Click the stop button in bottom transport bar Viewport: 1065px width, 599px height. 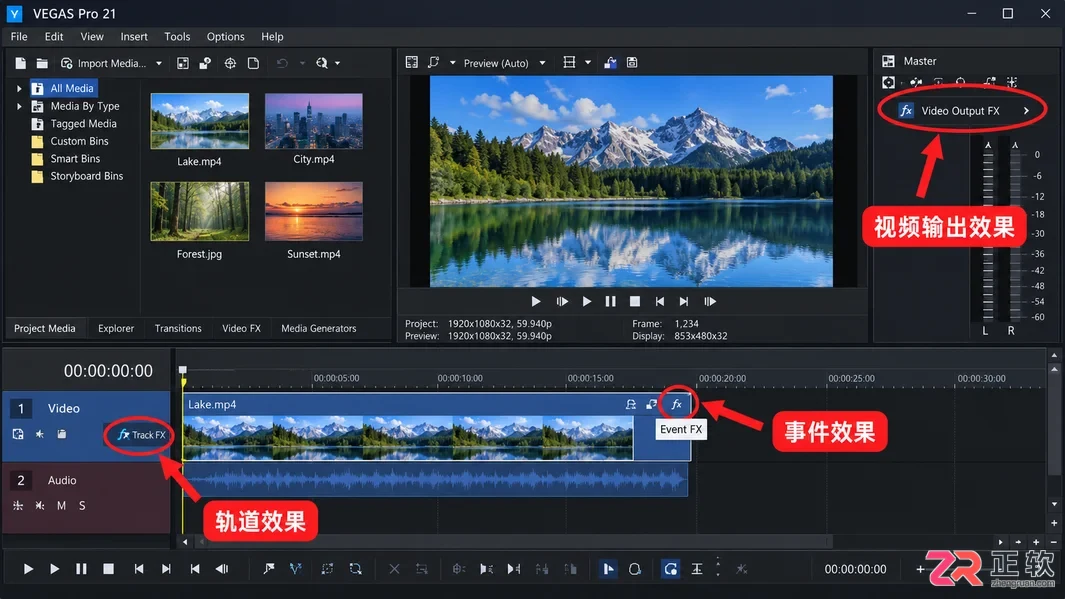coord(109,569)
